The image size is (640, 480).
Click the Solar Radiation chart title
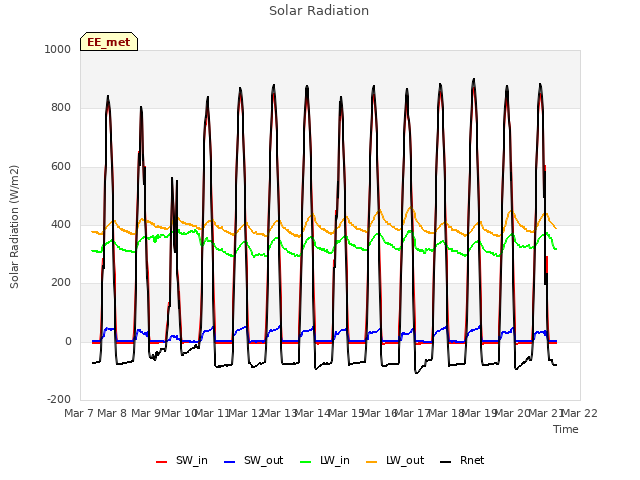coord(319,11)
